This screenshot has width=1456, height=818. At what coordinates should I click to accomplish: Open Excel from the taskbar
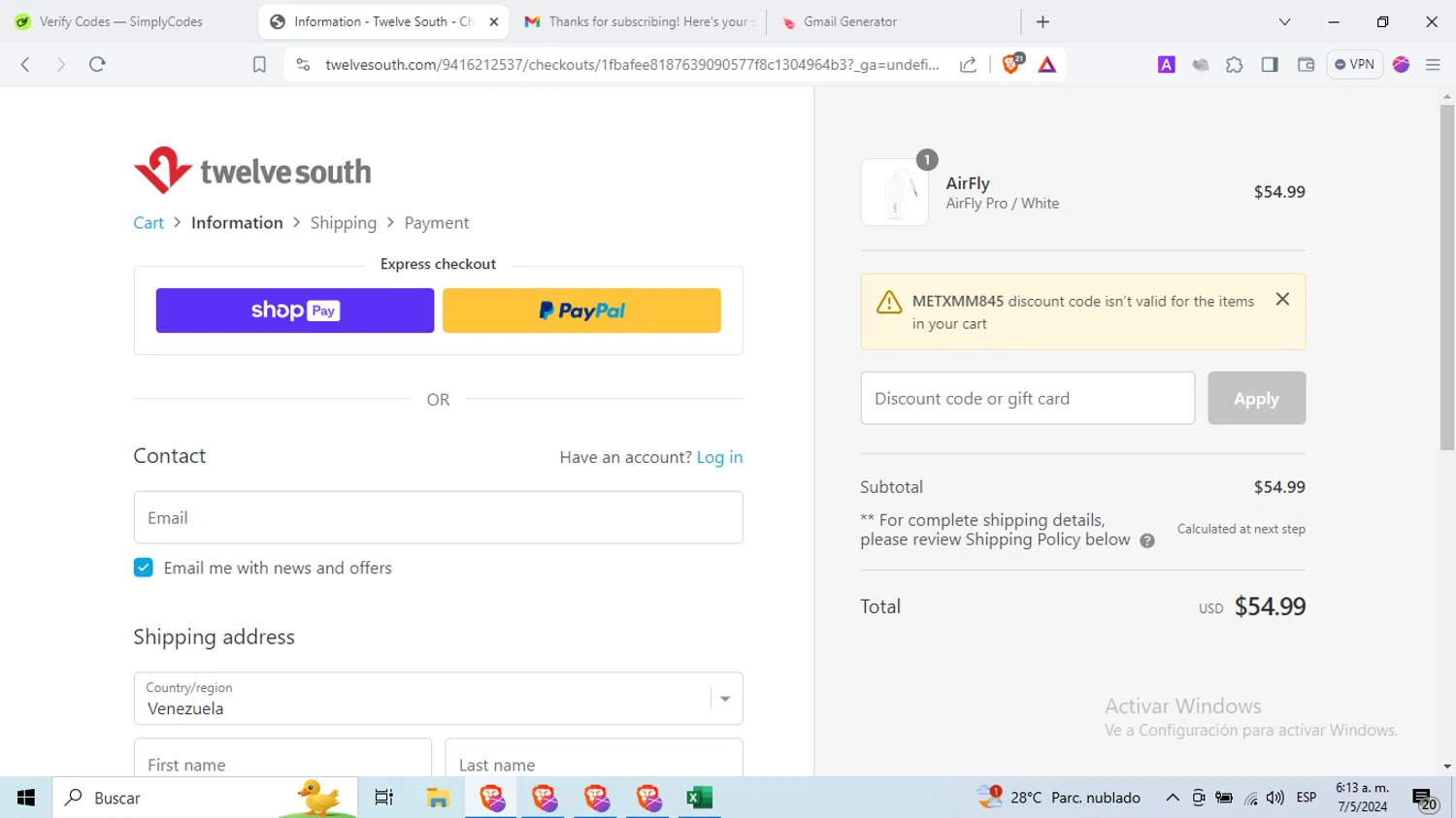700,798
